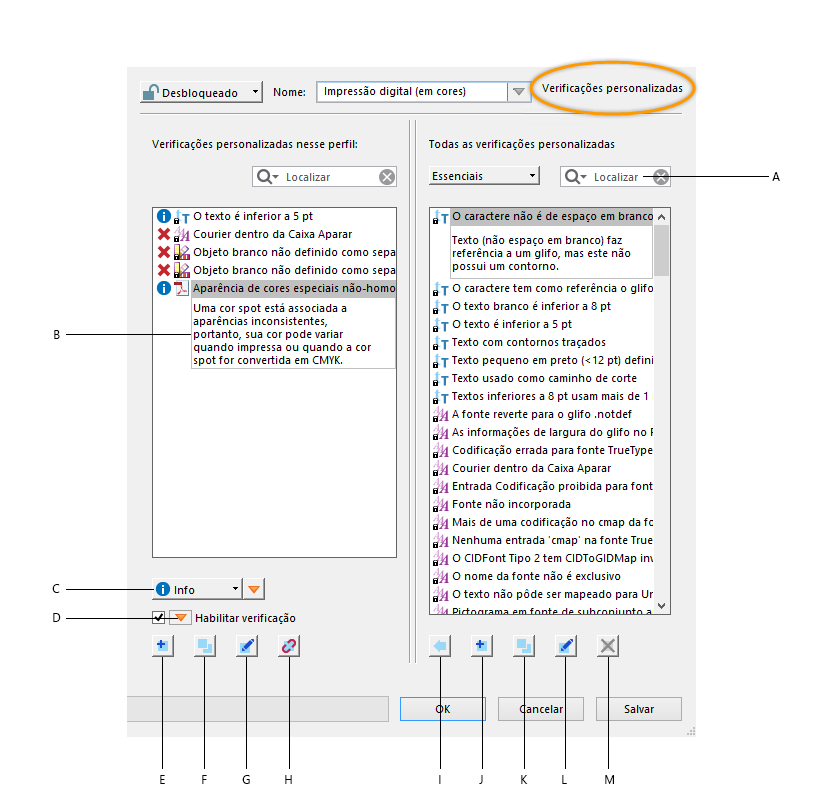831x812 pixels.
Task: Click the padlock icon on Desbloqueado
Action: click(x=151, y=92)
